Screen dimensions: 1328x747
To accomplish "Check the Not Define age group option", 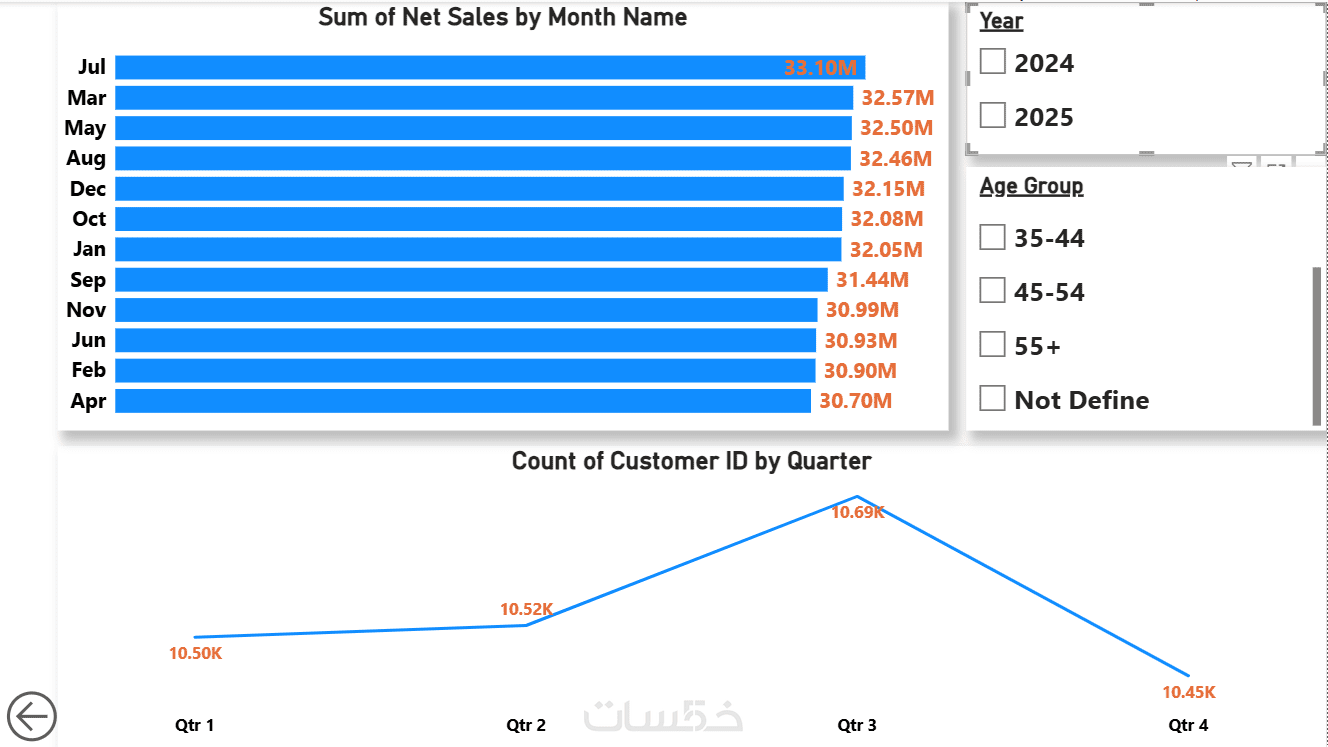I will pos(993,399).
